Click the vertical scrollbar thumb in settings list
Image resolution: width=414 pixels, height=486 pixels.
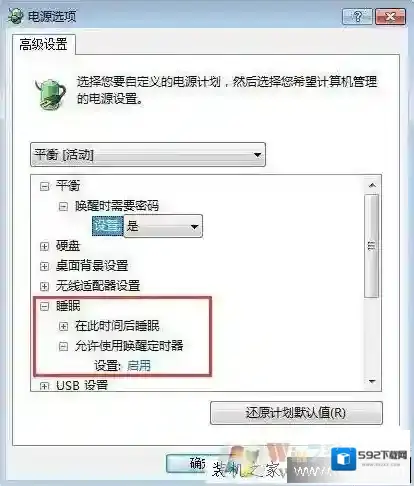point(372,246)
